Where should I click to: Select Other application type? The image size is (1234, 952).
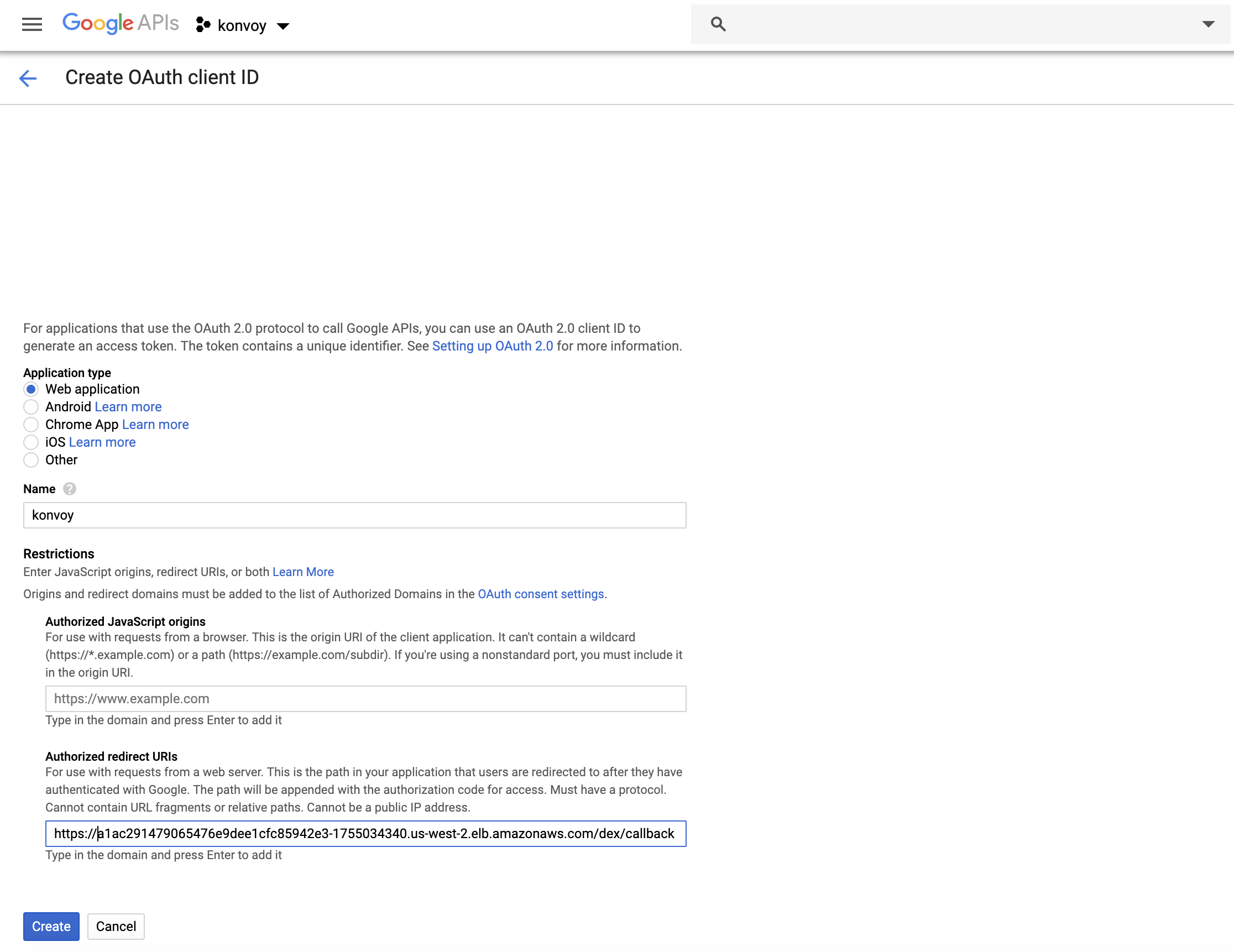[x=31, y=460]
